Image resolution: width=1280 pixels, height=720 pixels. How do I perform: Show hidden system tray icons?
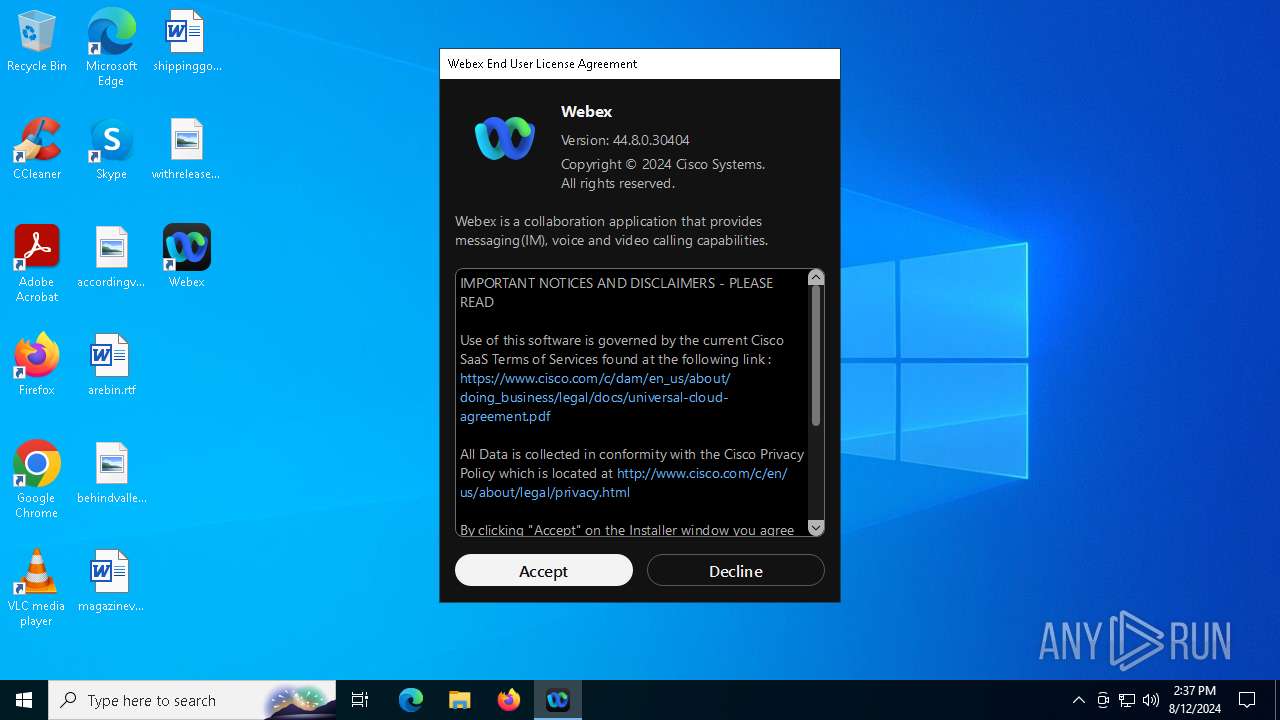coord(1078,700)
